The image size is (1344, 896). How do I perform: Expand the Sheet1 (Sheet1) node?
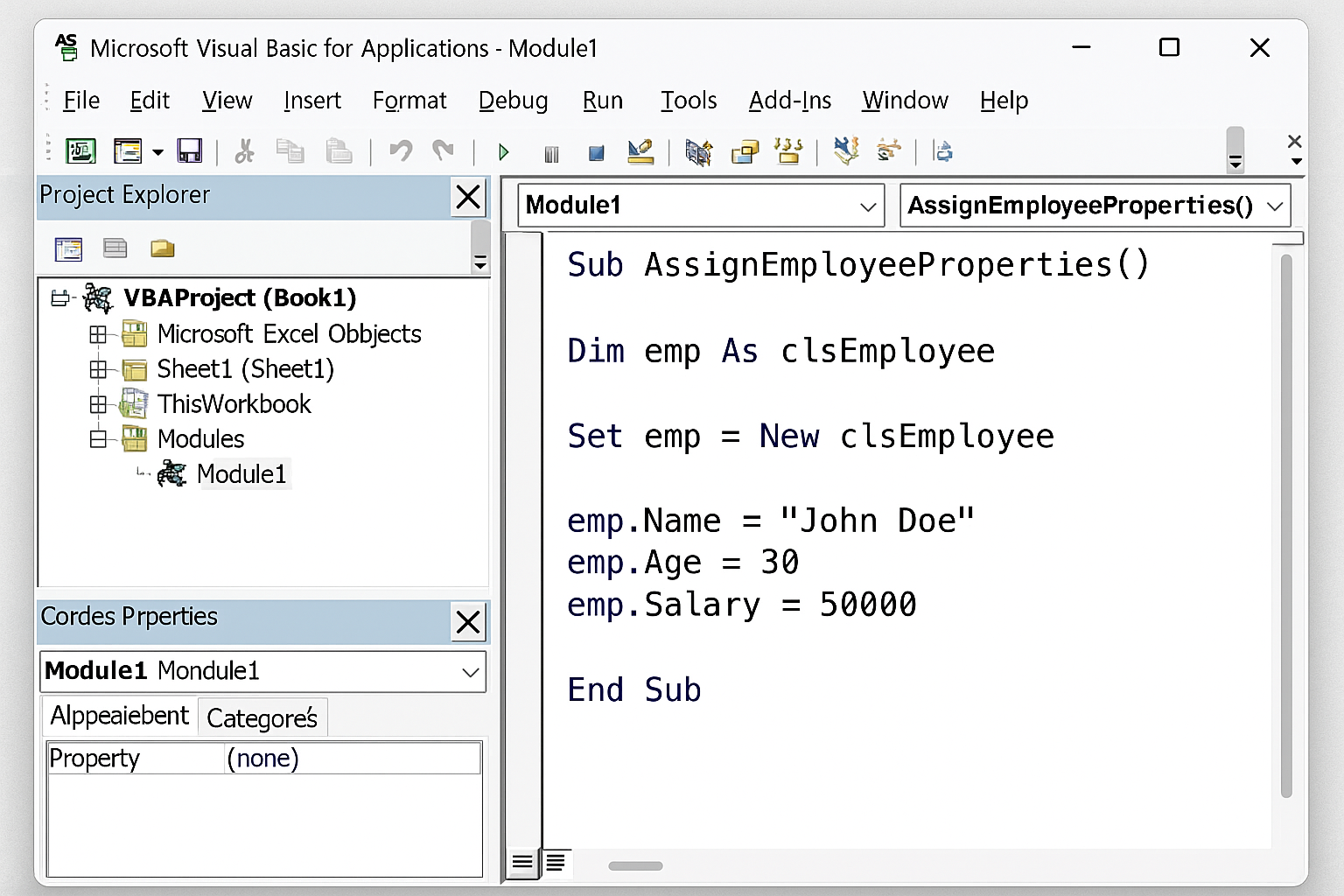pyautogui.click(x=98, y=369)
